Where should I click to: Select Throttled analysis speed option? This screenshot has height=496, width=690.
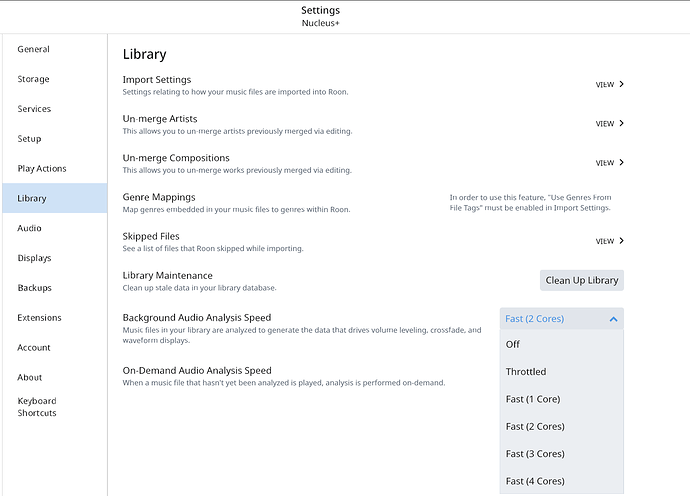coord(562,371)
